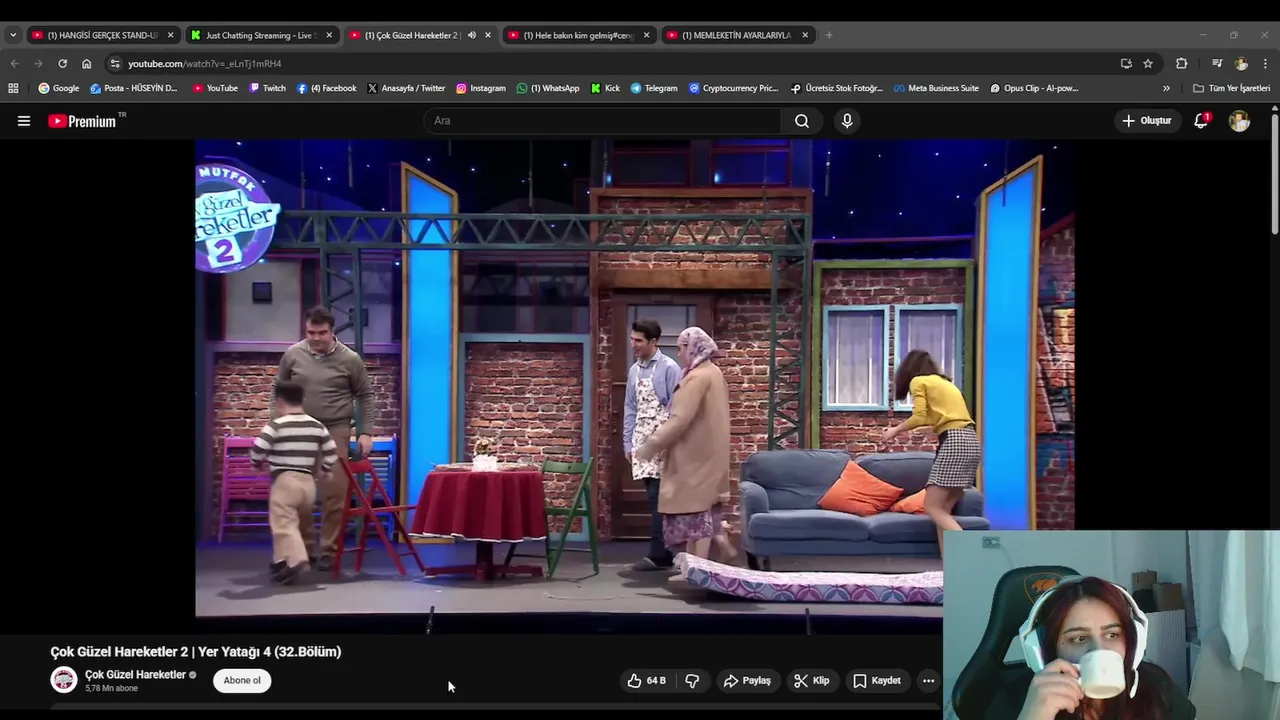Close the Hele bakın kim gelmiş tab
The width and height of the screenshot is (1280, 720).
click(x=646, y=35)
